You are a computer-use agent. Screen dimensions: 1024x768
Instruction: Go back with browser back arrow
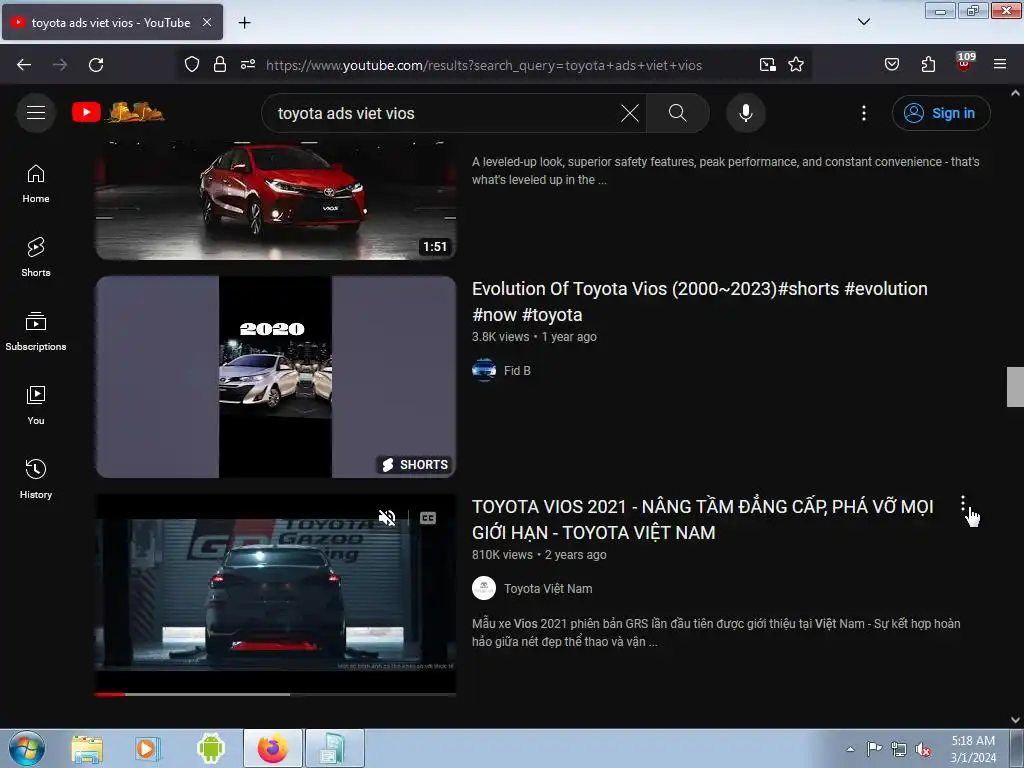(24, 65)
